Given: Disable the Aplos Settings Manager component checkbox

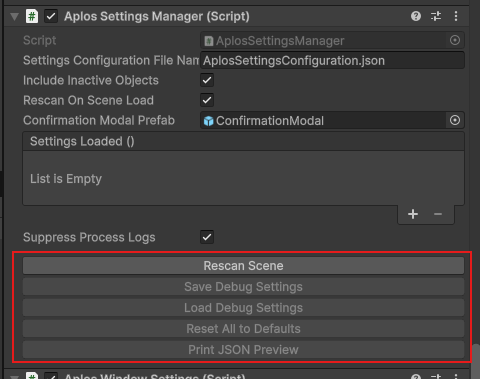Looking at the screenshot, I should click(x=51, y=16).
